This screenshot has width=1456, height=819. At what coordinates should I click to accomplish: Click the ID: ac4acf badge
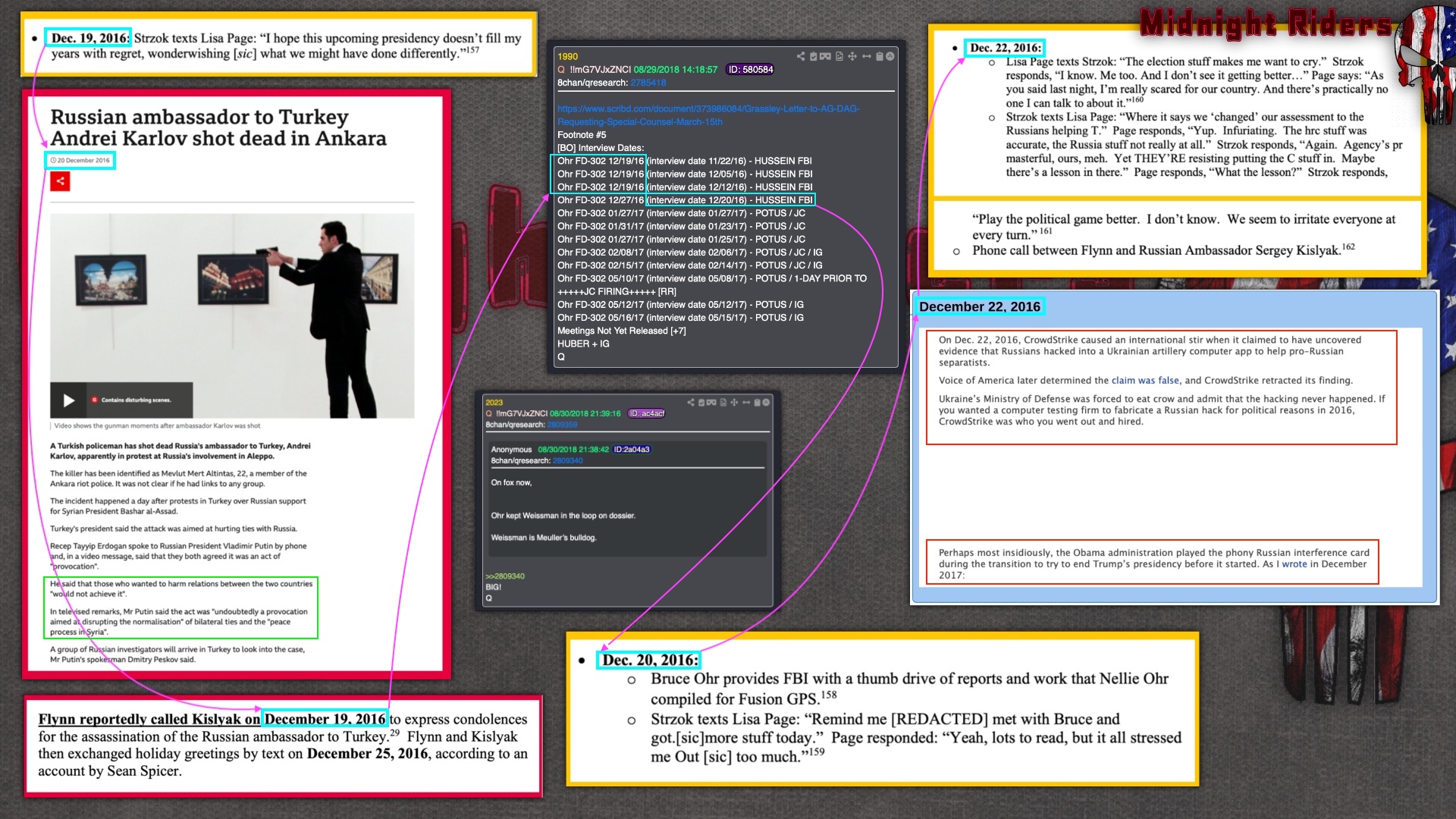tap(647, 413)
